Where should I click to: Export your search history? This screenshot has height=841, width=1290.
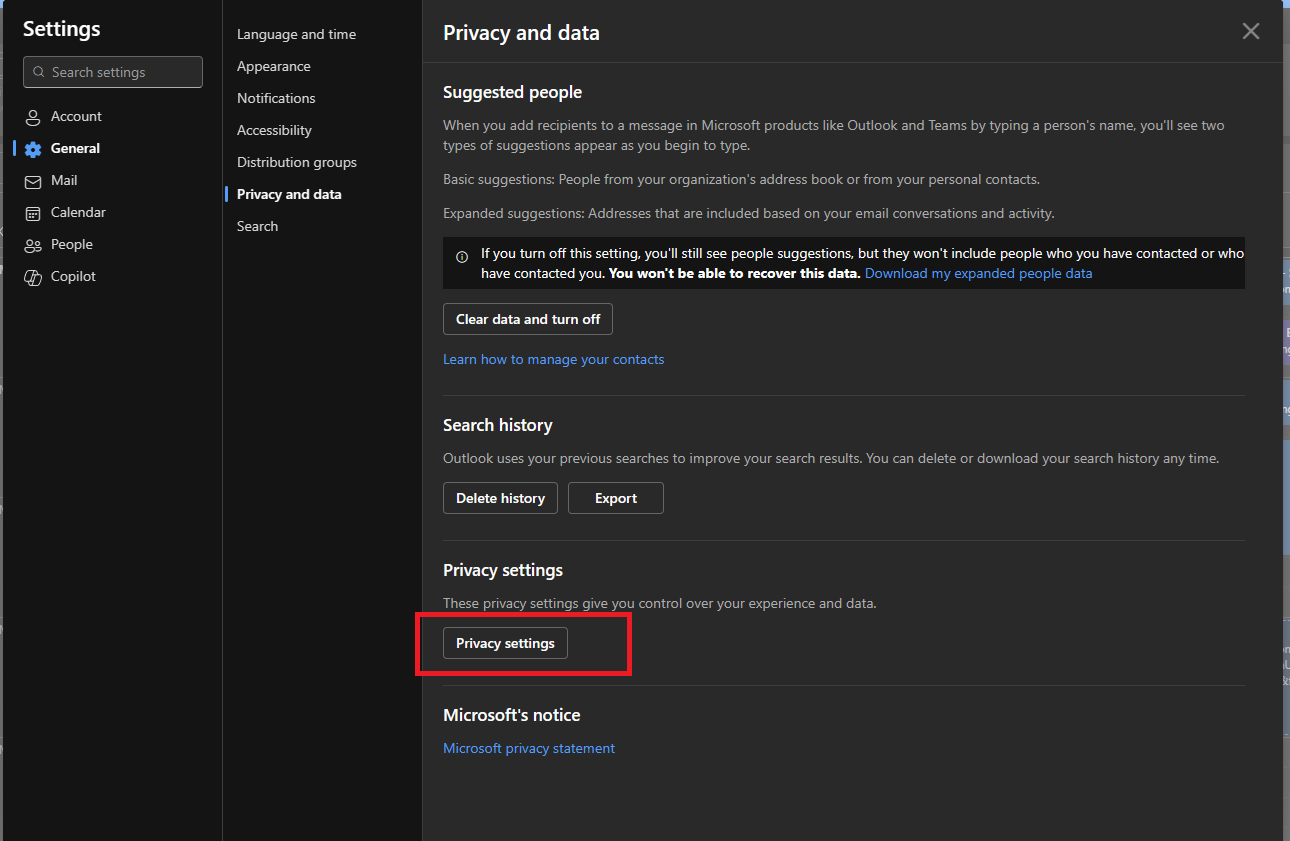coord(615,498)
